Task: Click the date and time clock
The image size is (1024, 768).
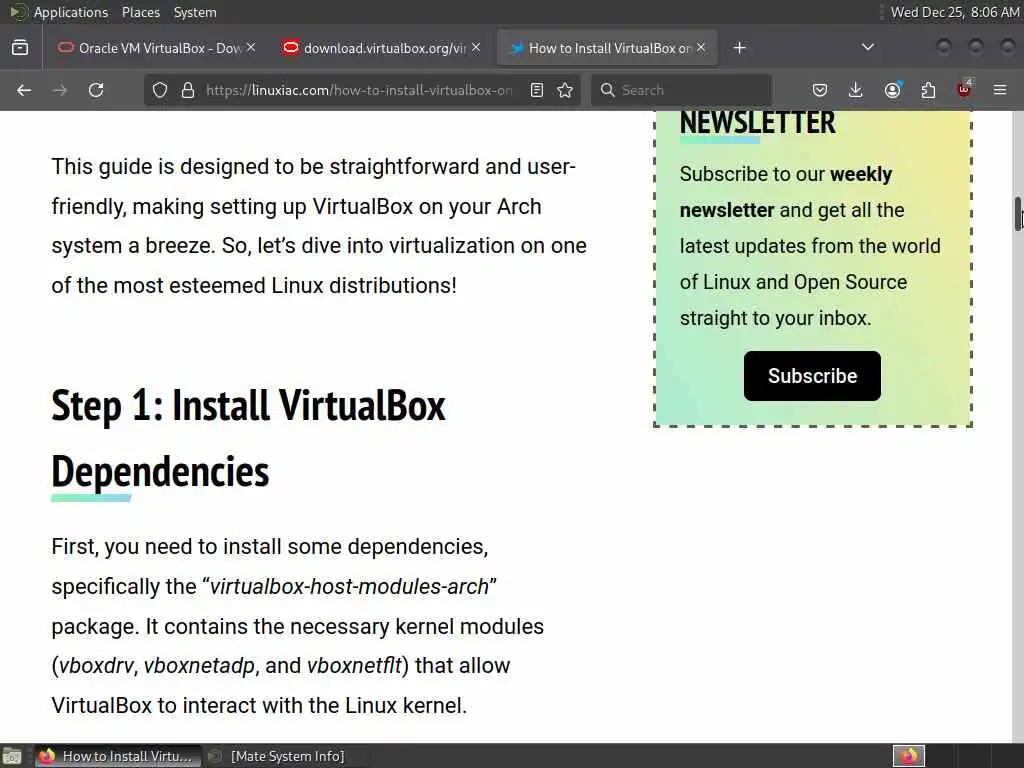Action: [x=955, y=12]
